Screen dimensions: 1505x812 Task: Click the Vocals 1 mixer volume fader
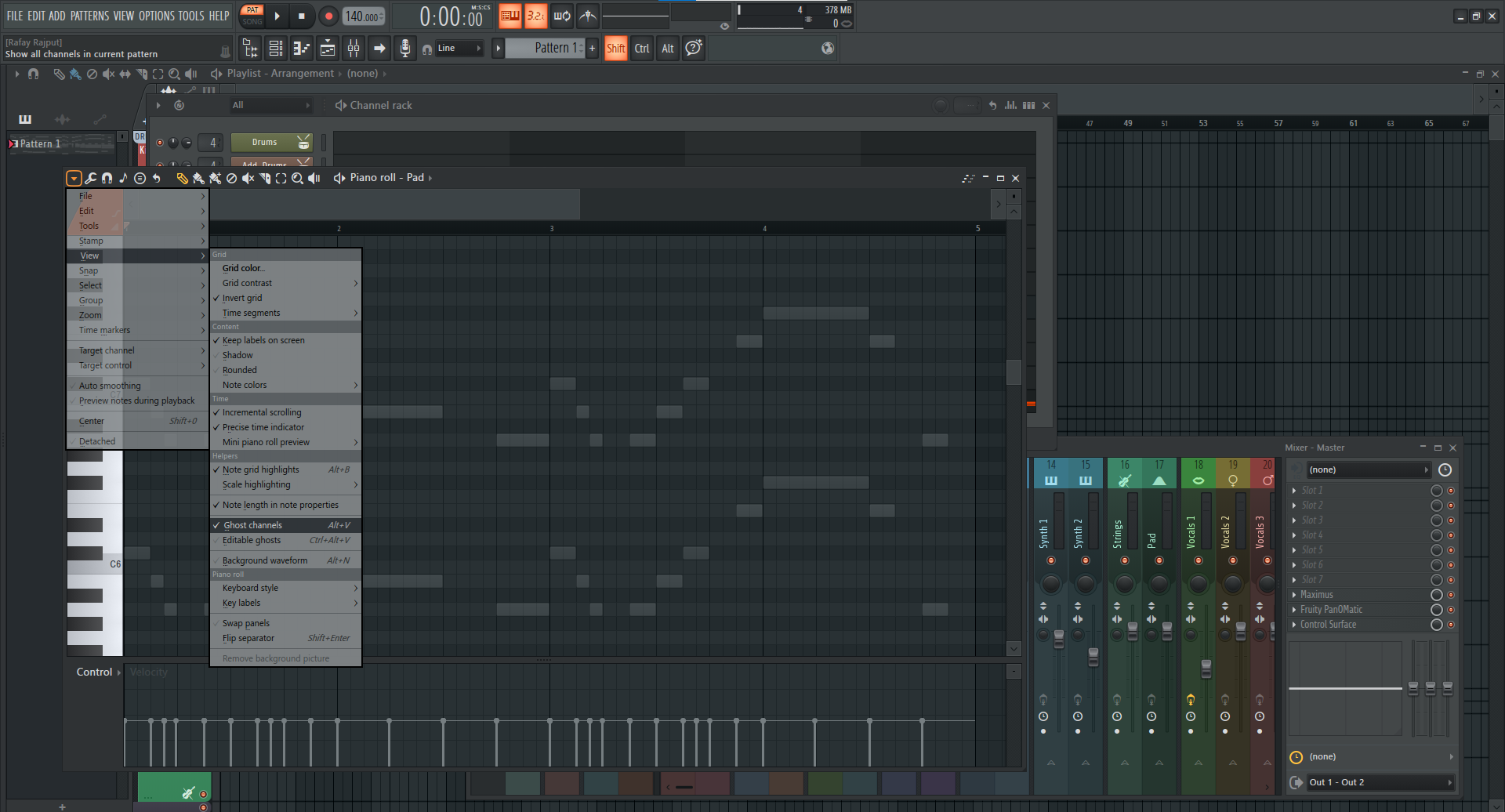pyautogui.click(x=1206, y=668)
